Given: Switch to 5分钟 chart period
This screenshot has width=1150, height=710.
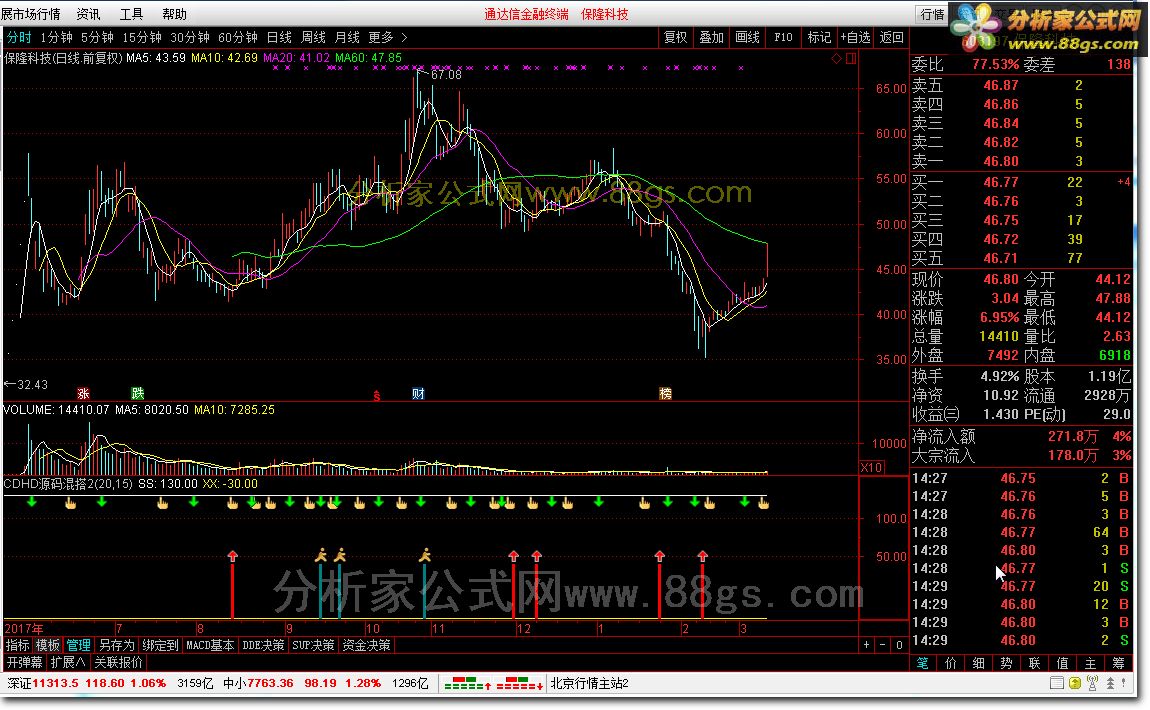Looking at the screenshot, I should tap(97, 37).
